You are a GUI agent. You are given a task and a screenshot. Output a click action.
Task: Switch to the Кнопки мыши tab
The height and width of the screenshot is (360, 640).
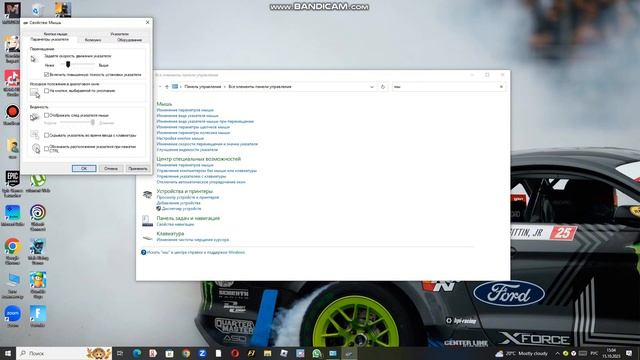pos(56,34)
